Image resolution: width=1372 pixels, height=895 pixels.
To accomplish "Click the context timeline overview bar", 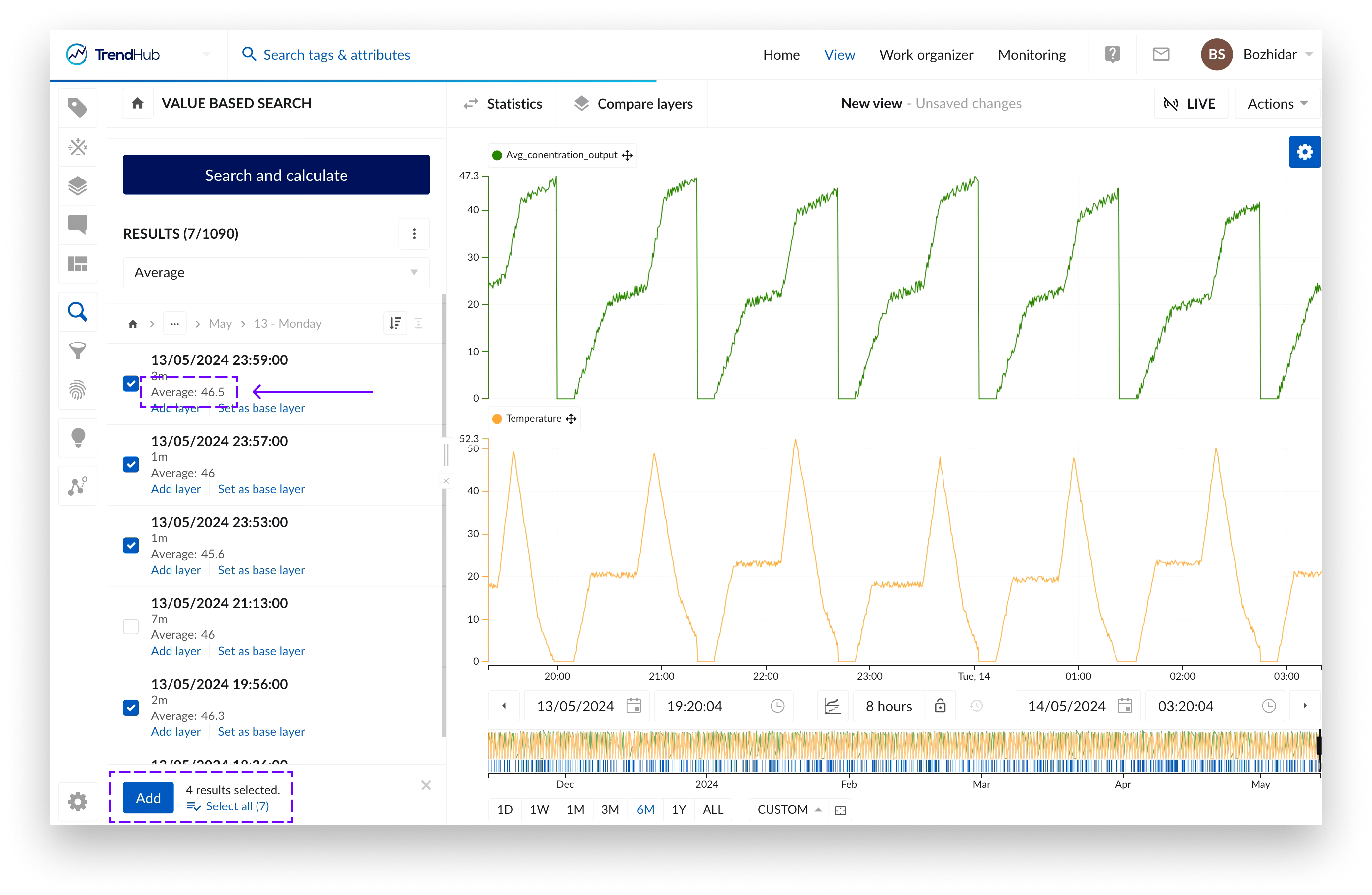I will [903, 751].
